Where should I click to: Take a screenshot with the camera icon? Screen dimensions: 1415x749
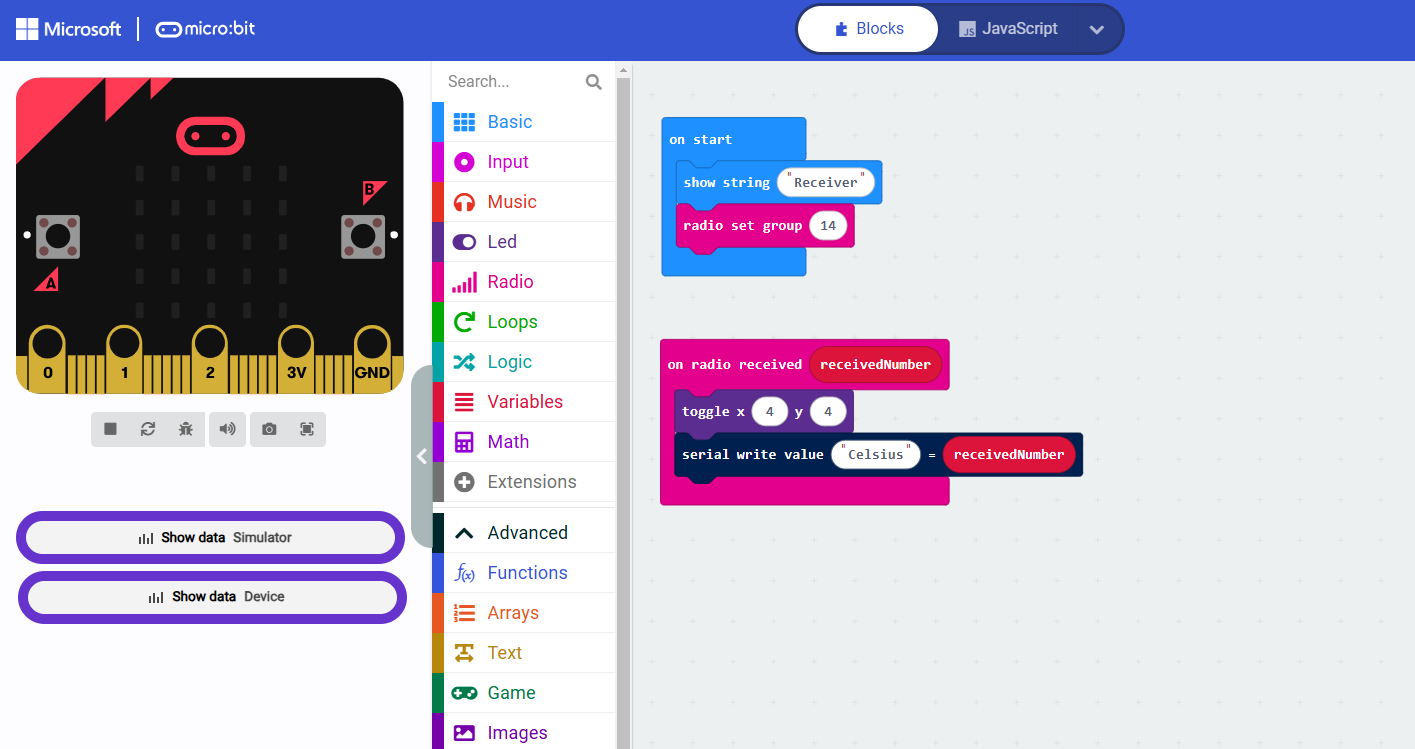click(x=269, y=429)
